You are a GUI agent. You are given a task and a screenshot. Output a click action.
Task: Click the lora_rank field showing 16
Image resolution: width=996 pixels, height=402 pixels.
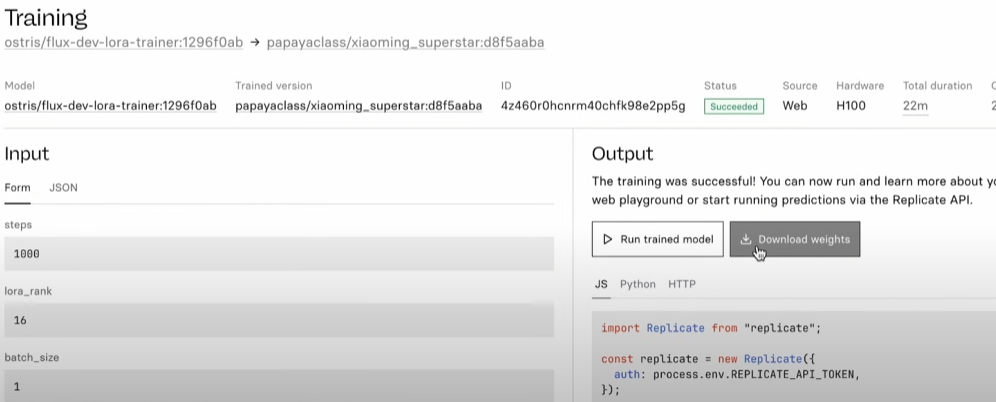(278, 321)
